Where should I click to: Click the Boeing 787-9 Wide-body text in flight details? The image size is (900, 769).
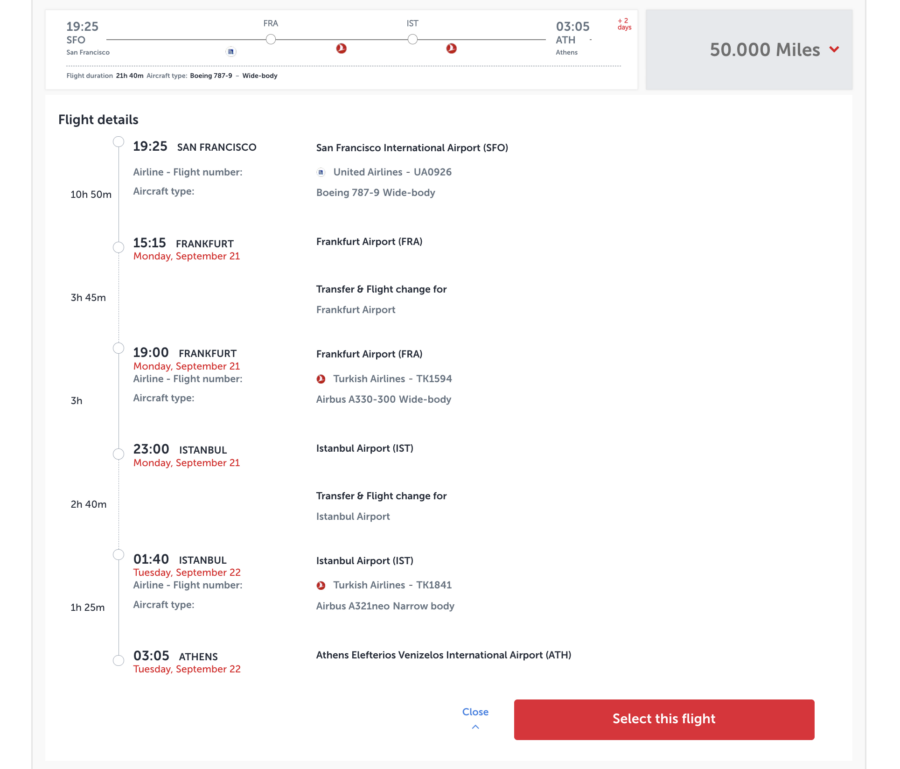click(375, 193)
